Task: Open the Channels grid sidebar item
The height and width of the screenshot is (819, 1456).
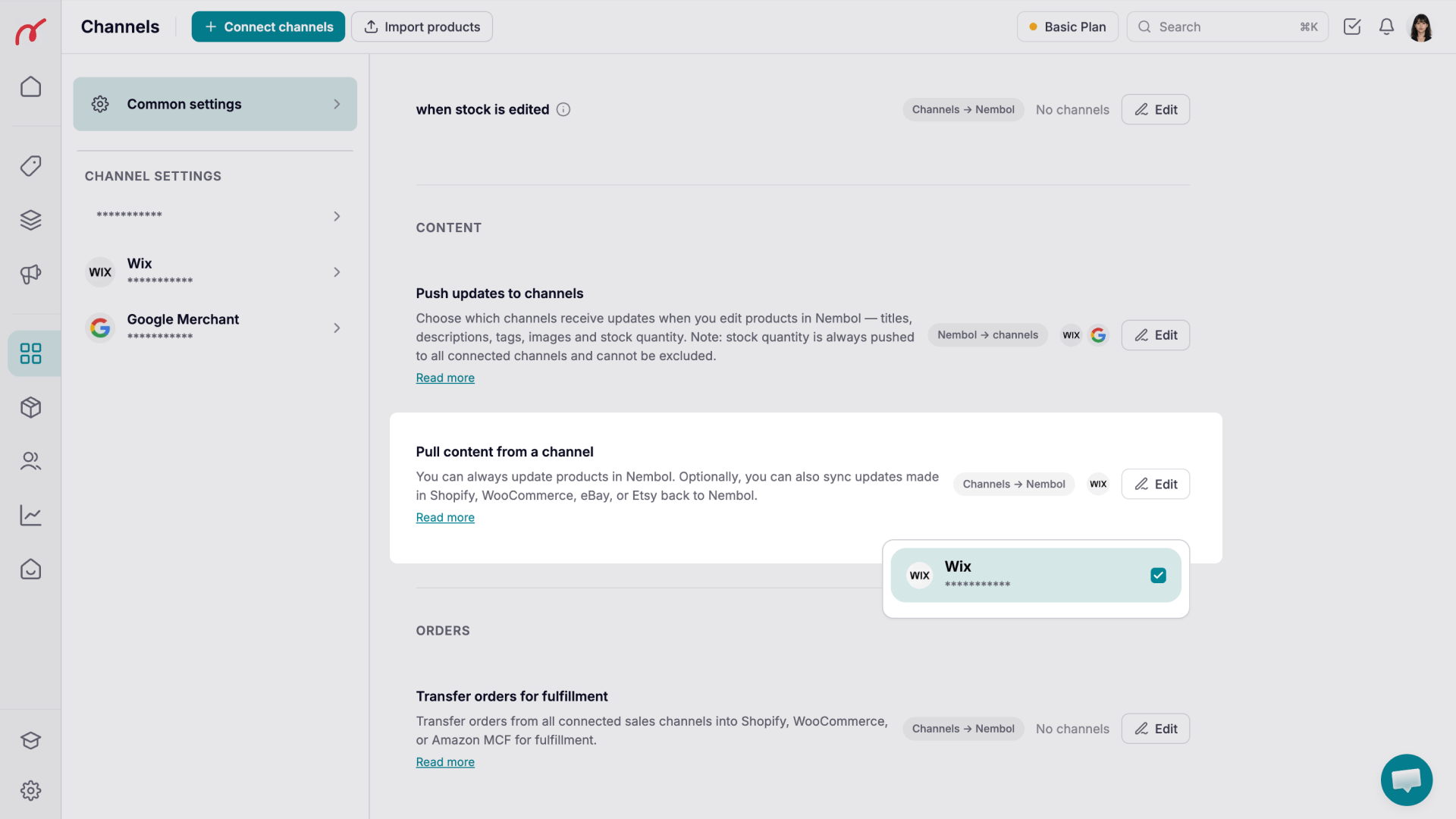Action: [30, 353]
